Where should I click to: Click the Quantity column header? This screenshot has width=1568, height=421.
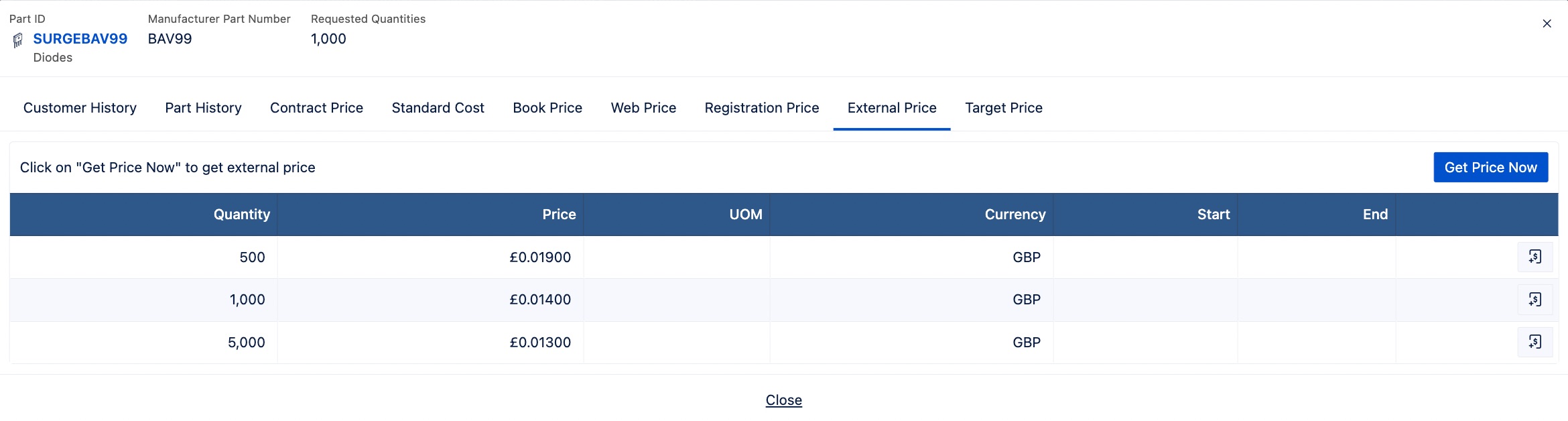point(143,215)
